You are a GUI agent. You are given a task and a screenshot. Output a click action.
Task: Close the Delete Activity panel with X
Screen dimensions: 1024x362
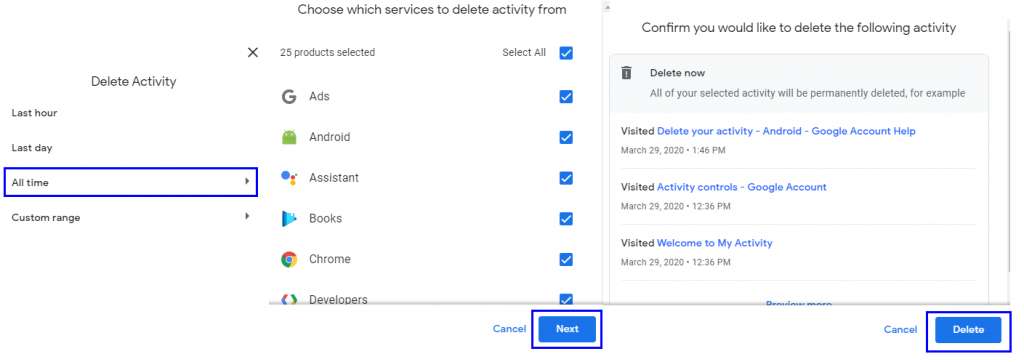[x=253, y=52]
